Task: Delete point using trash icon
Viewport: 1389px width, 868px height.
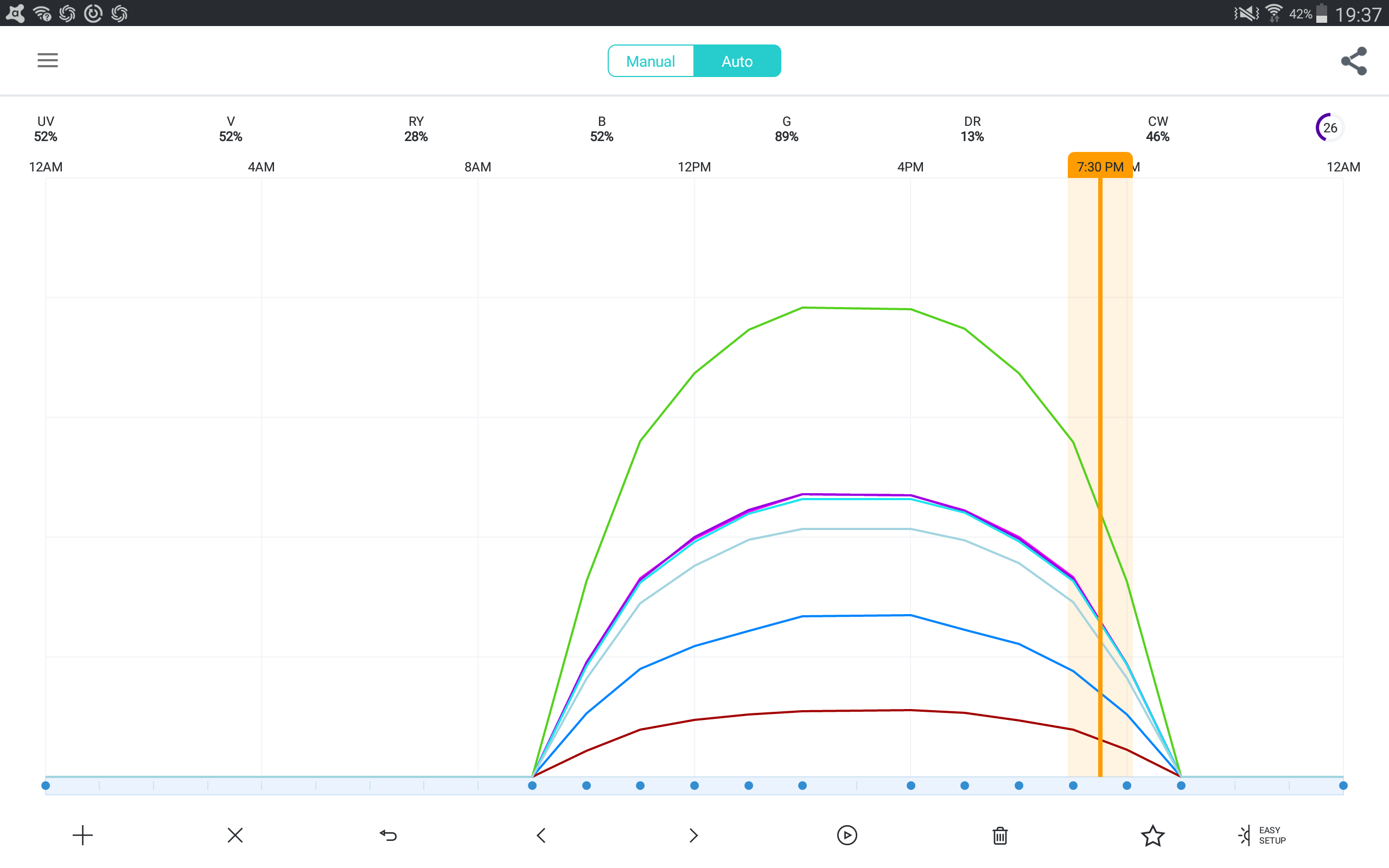Action: (1000, 835)
